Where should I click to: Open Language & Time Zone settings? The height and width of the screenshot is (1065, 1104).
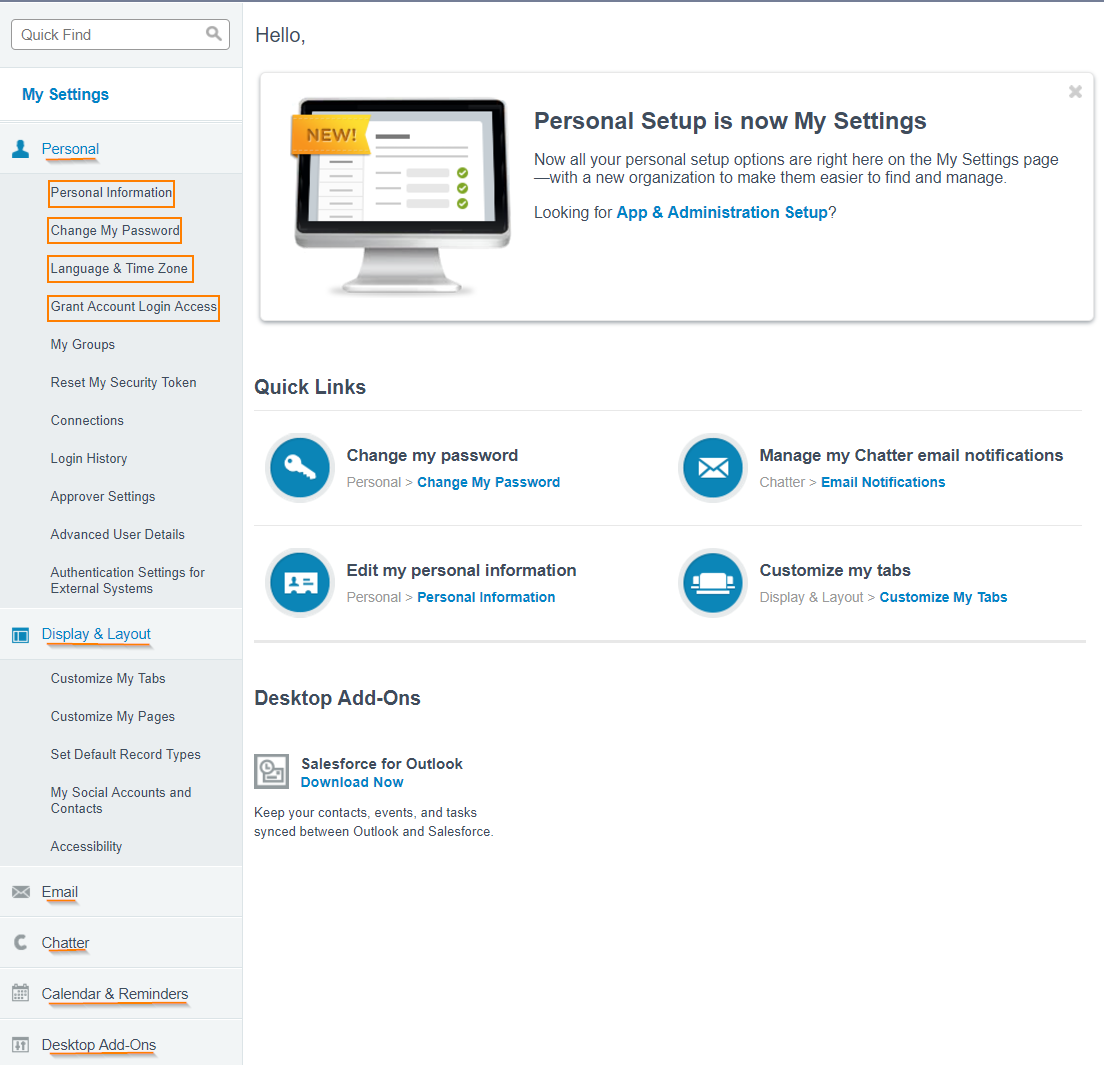(x=119, y=268)
